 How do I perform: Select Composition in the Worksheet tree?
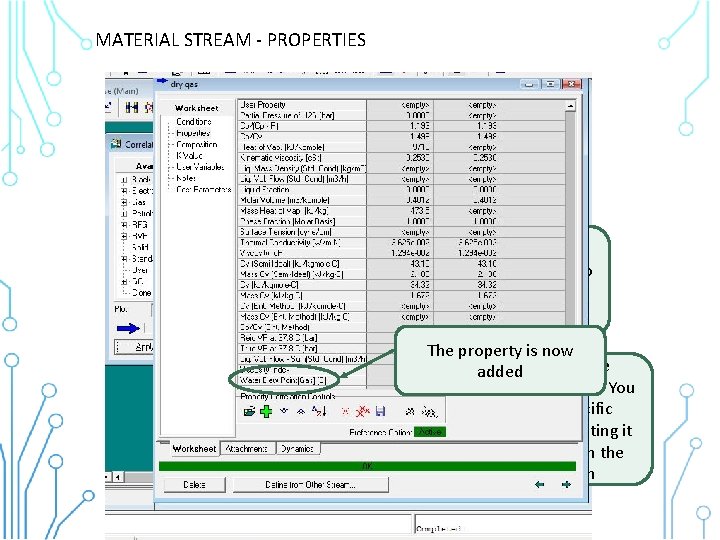click(x=197, y=145)
